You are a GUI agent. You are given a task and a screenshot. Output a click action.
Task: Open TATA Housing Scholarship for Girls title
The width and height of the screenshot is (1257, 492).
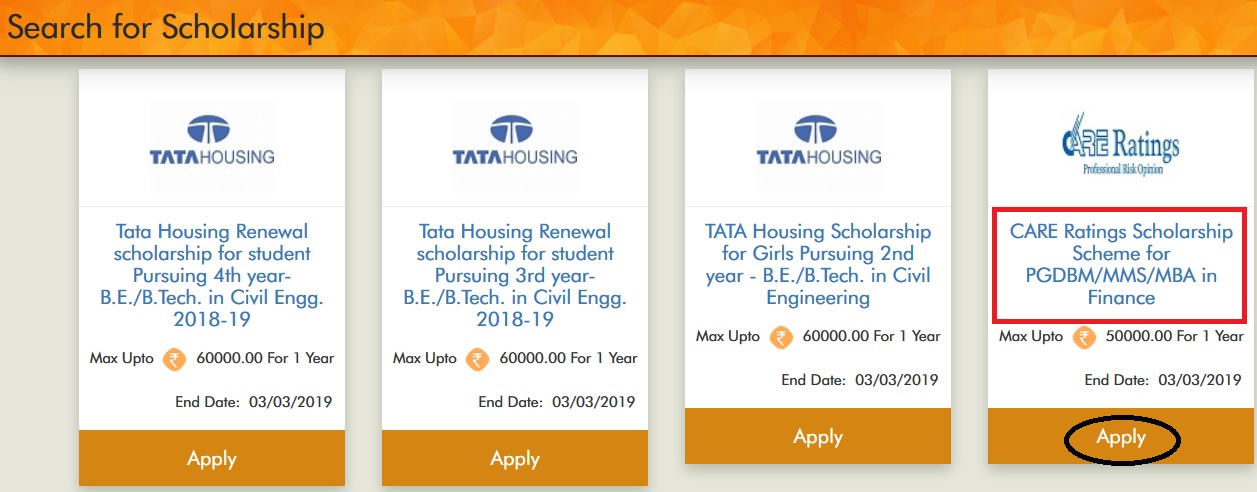(818, 264)
